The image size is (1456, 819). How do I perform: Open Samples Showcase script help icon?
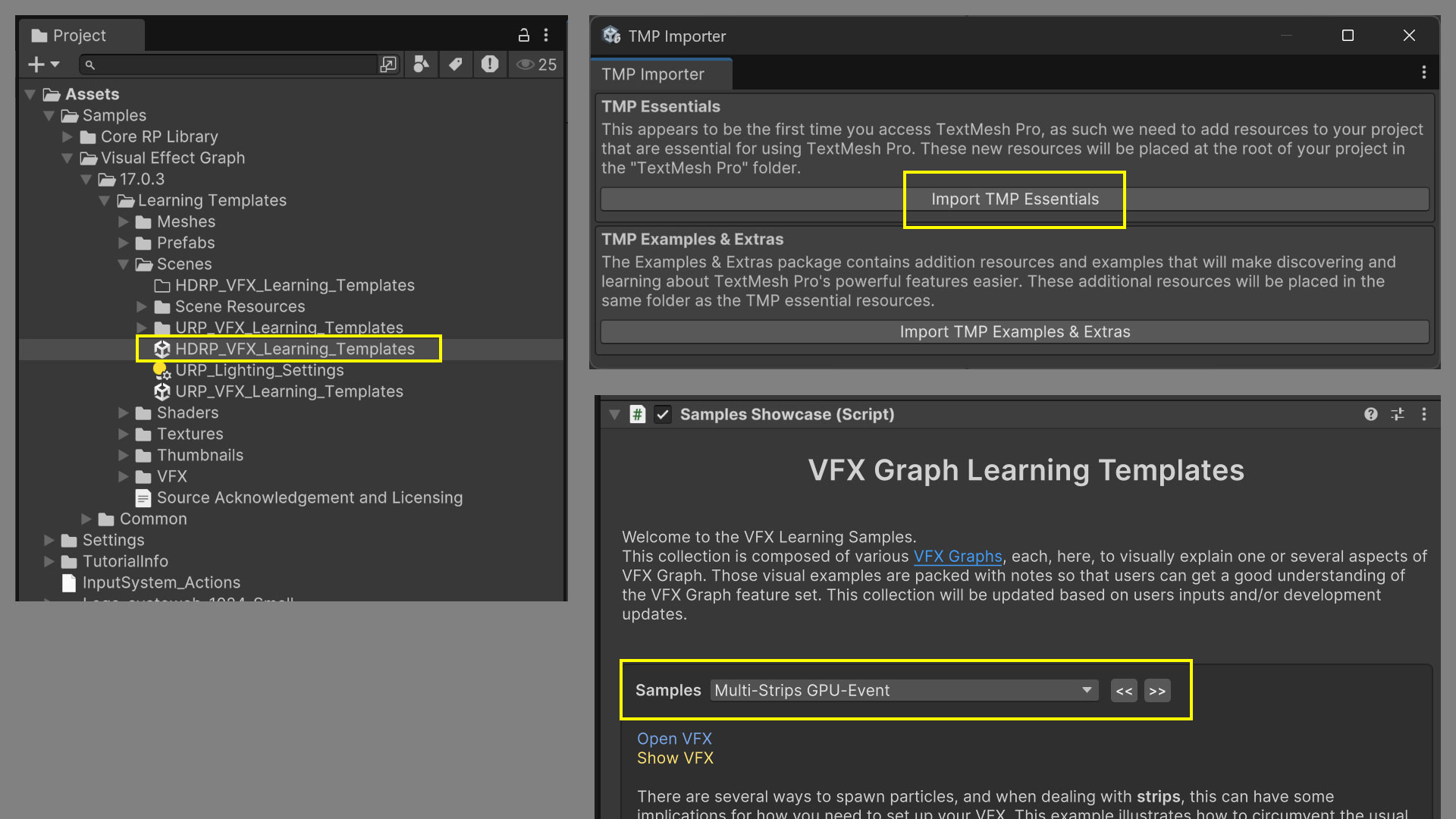(x=1370, y=414)
